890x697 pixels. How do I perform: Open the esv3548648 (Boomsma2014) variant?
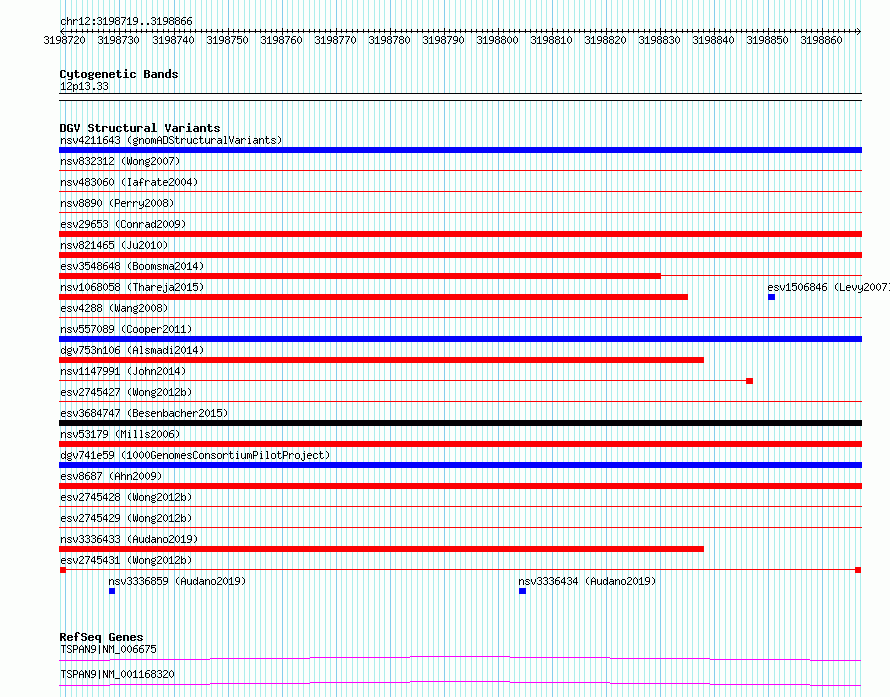click(132, 266)
